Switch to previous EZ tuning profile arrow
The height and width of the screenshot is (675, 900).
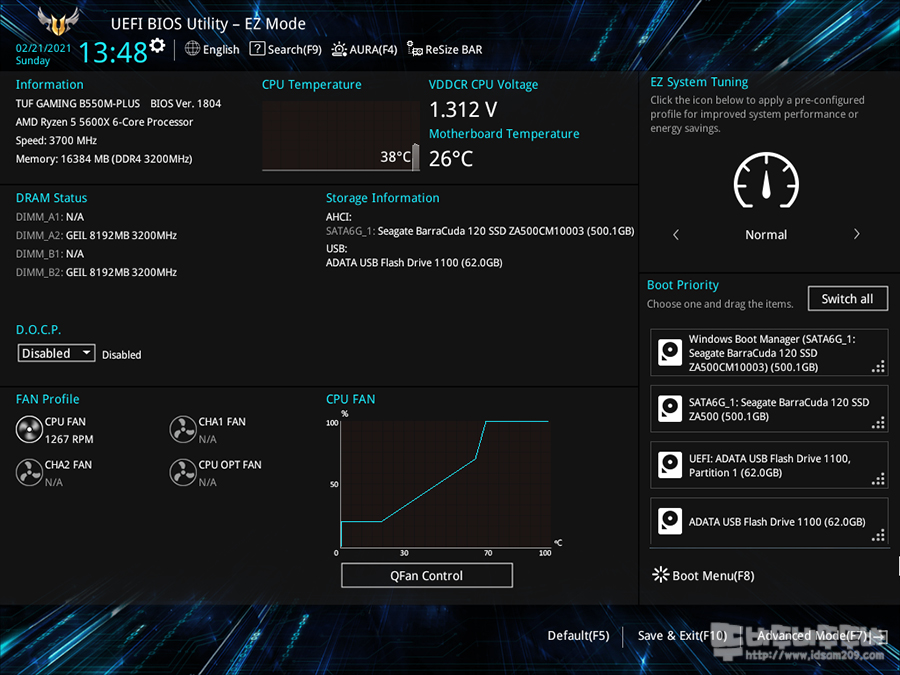pos(676,234)
